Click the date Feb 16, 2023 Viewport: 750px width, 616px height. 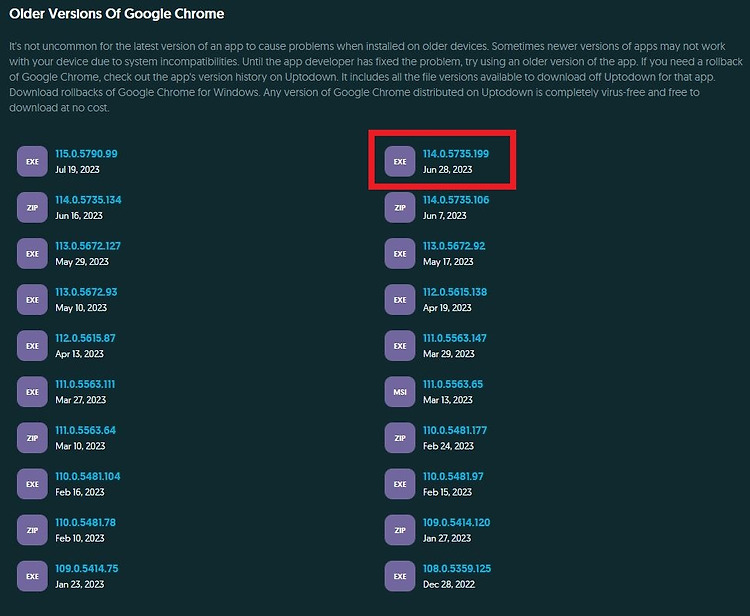[80, 492]
